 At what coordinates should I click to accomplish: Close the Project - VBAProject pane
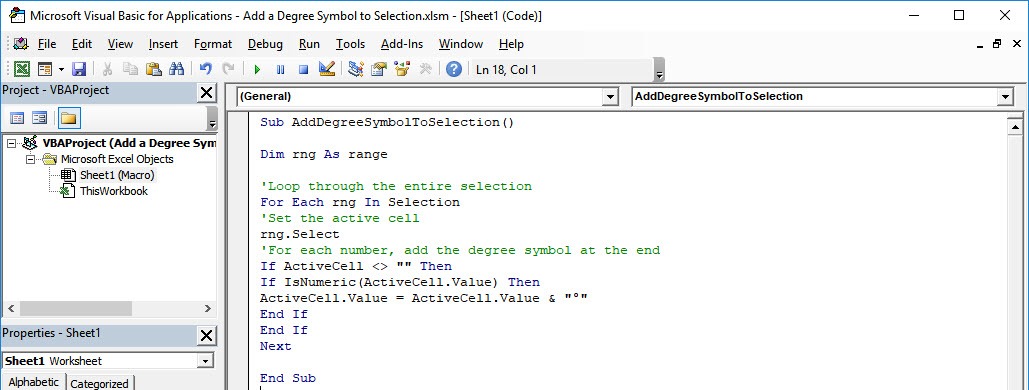tap(206, 93)
